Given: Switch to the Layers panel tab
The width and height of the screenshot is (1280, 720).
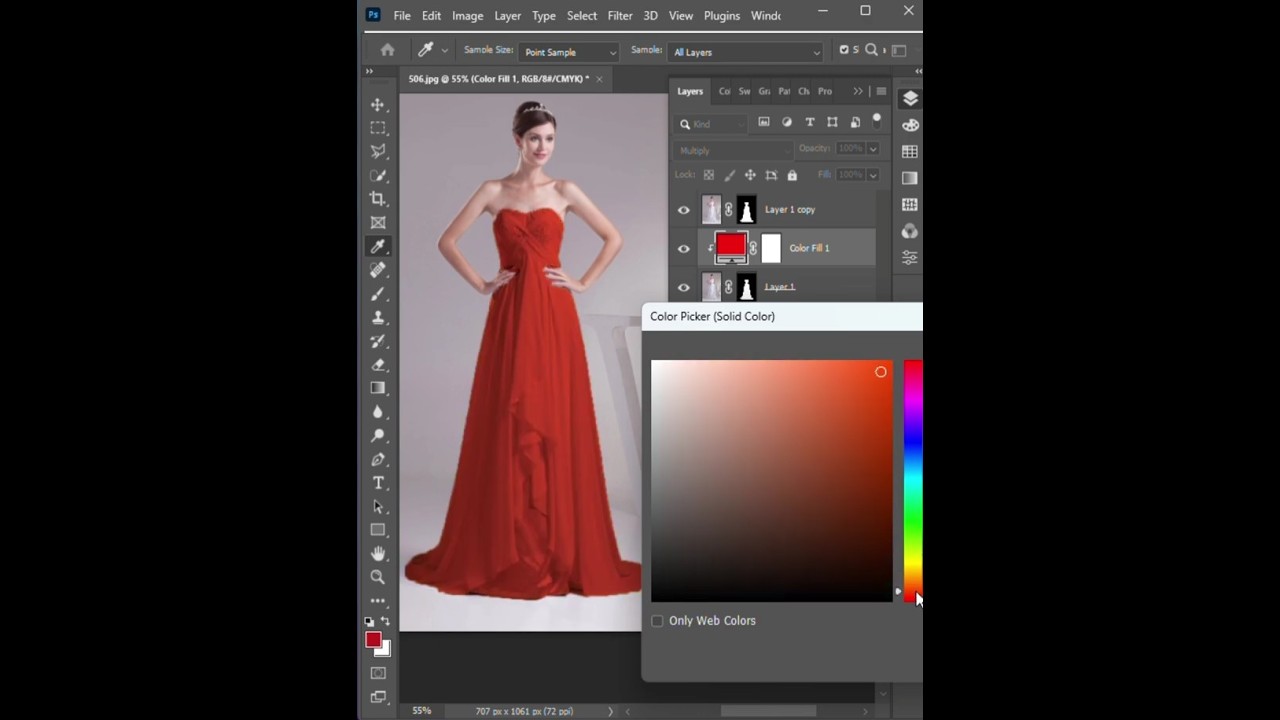Looking at the screenshot, I should coord(690,91).
